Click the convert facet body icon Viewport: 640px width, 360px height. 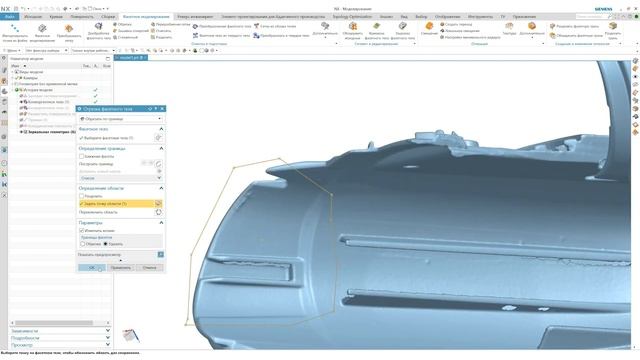click(x=196, y=26)
